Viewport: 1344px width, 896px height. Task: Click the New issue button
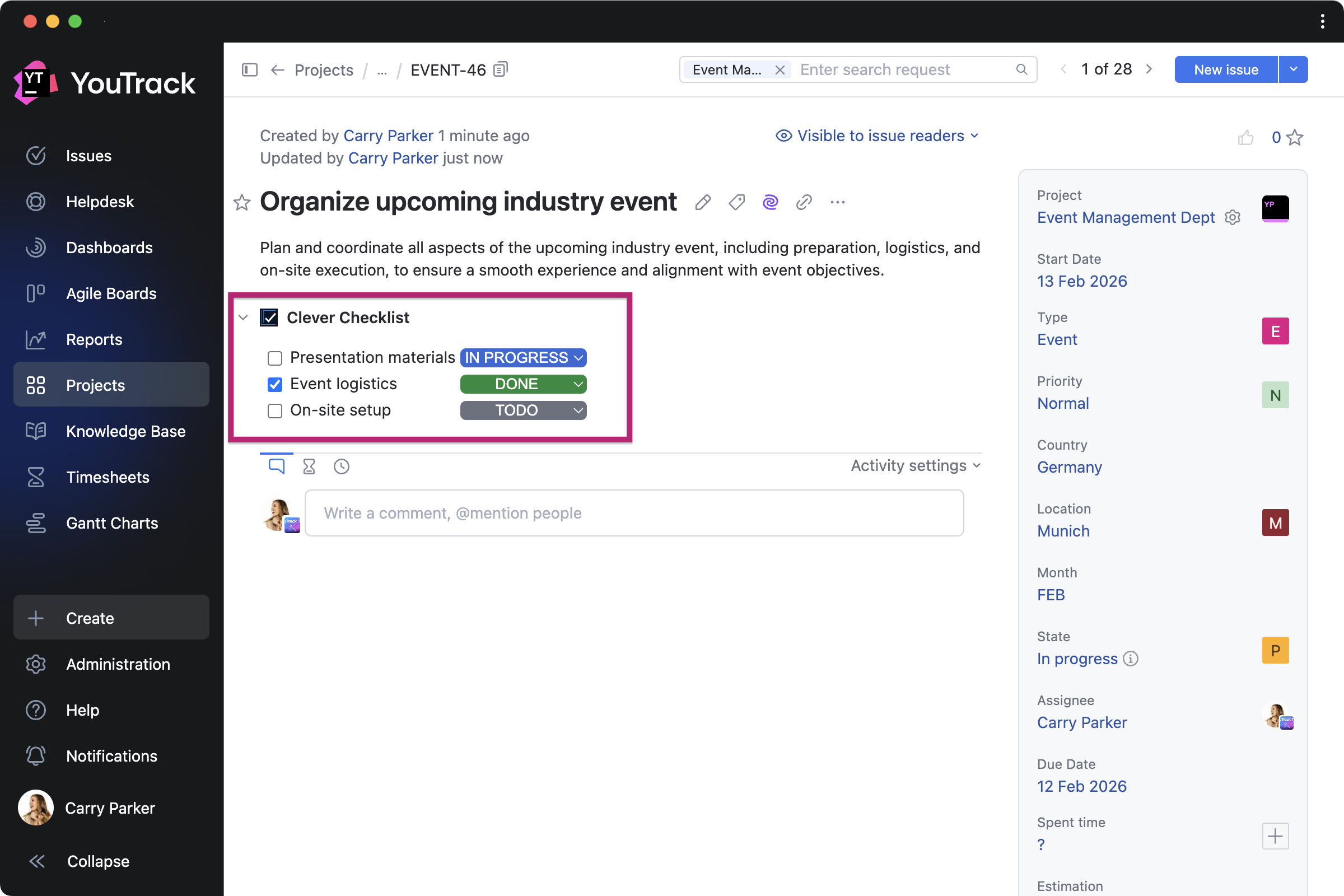[x=1225, y=69]
